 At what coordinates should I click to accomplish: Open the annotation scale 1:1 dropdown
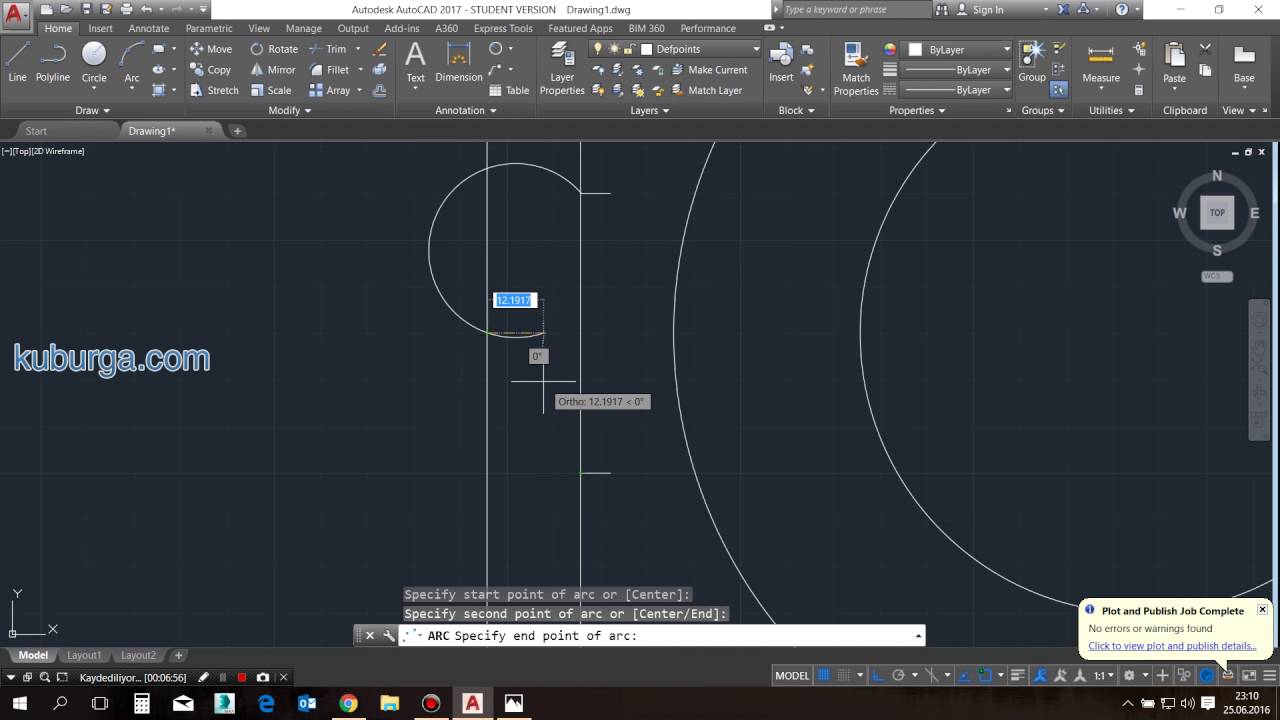coord(1104,675)
